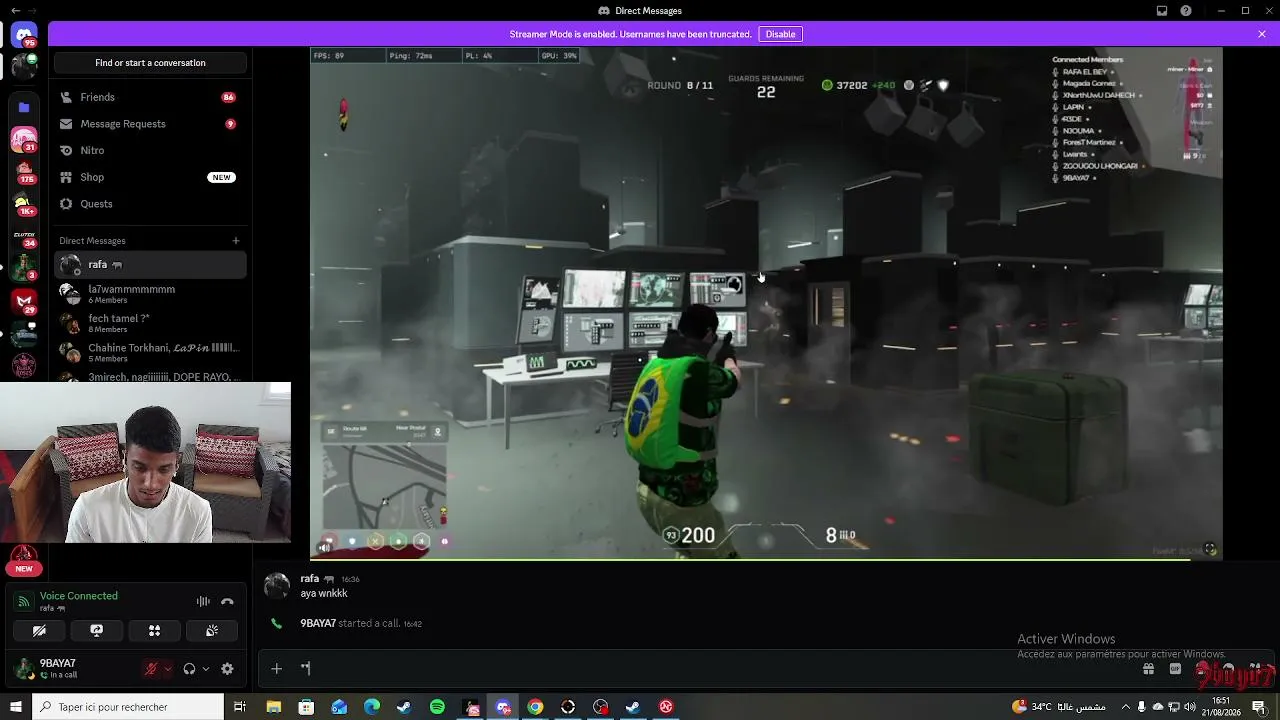The image size is (1280, 720).
Task: Start an Activity from voice panel
Action: pos(154,631)
